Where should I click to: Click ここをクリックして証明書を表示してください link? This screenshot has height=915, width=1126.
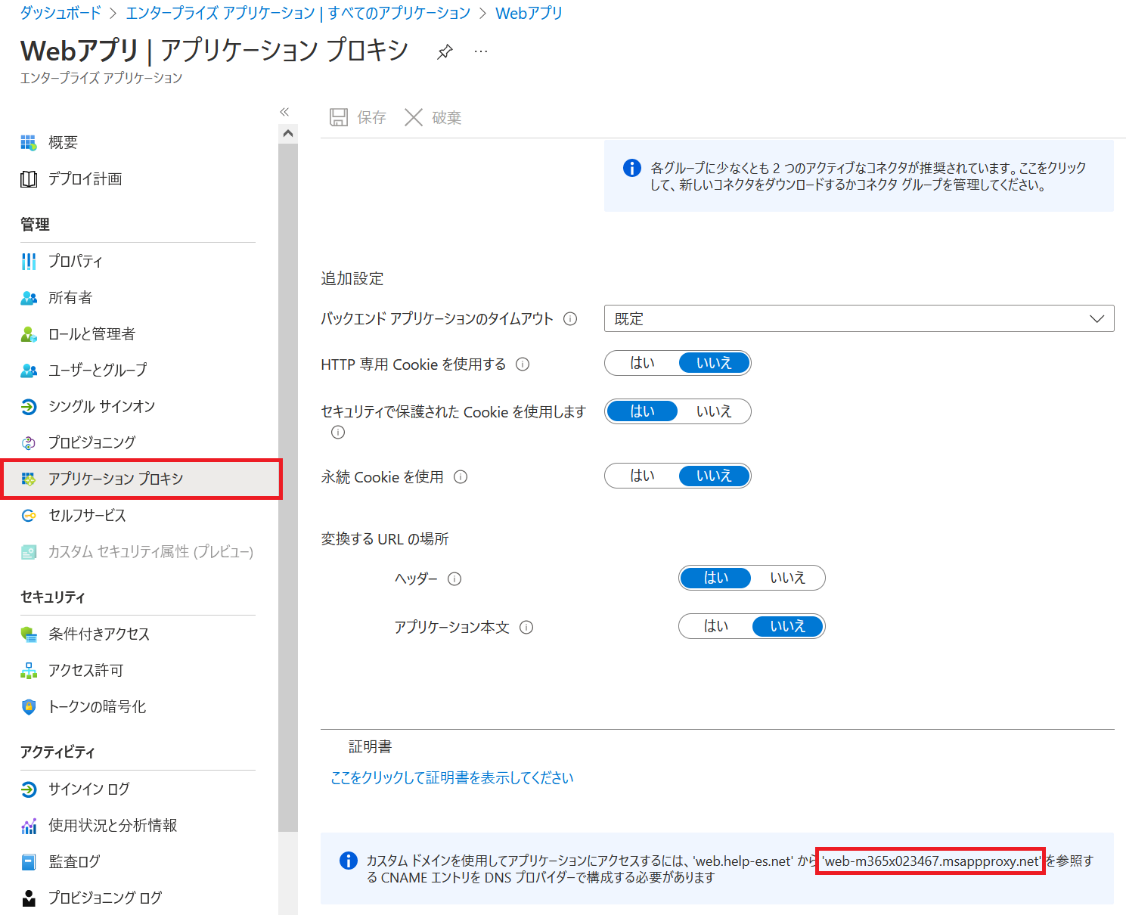[x=452, y=778]
